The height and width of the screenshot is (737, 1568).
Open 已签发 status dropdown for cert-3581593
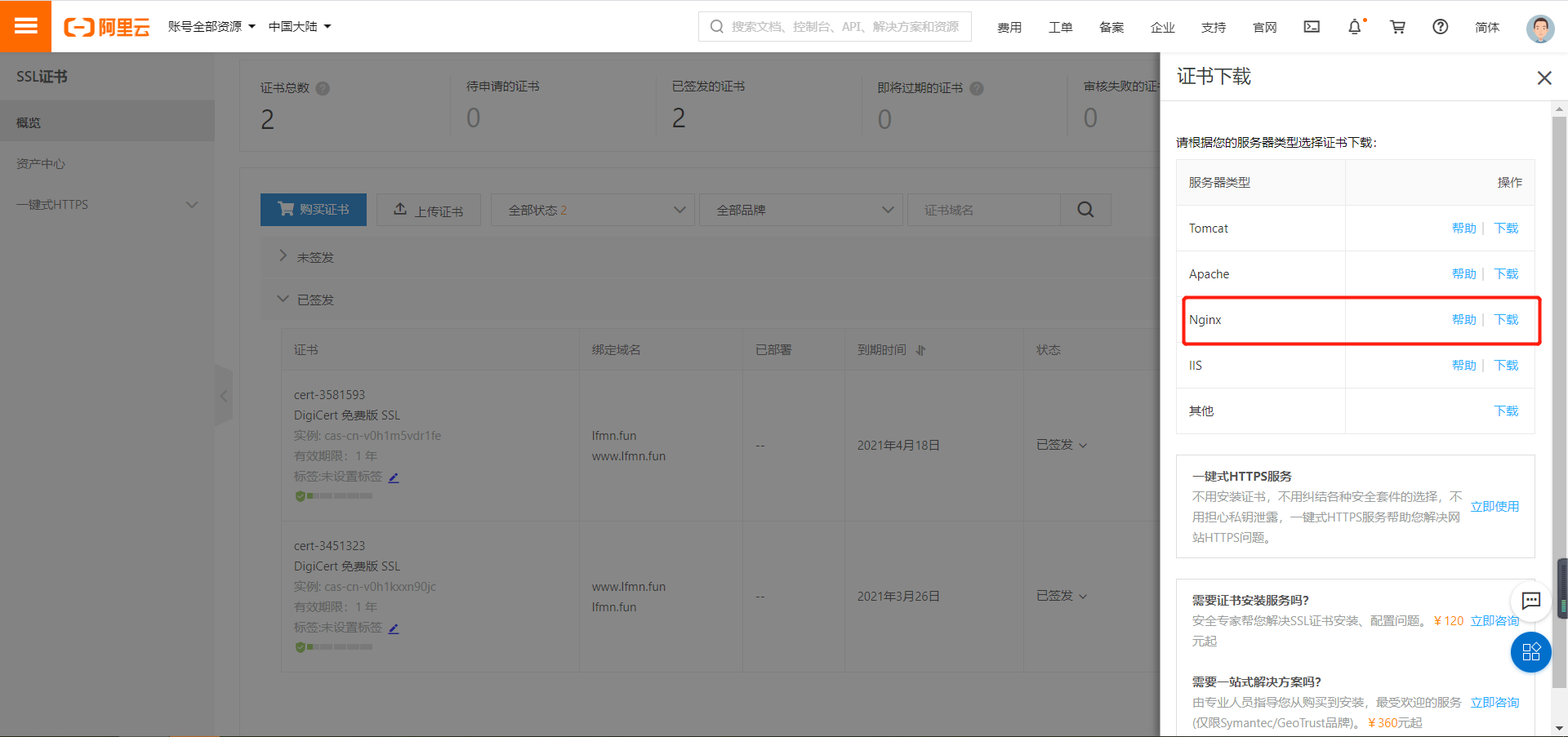point(1062,445)
